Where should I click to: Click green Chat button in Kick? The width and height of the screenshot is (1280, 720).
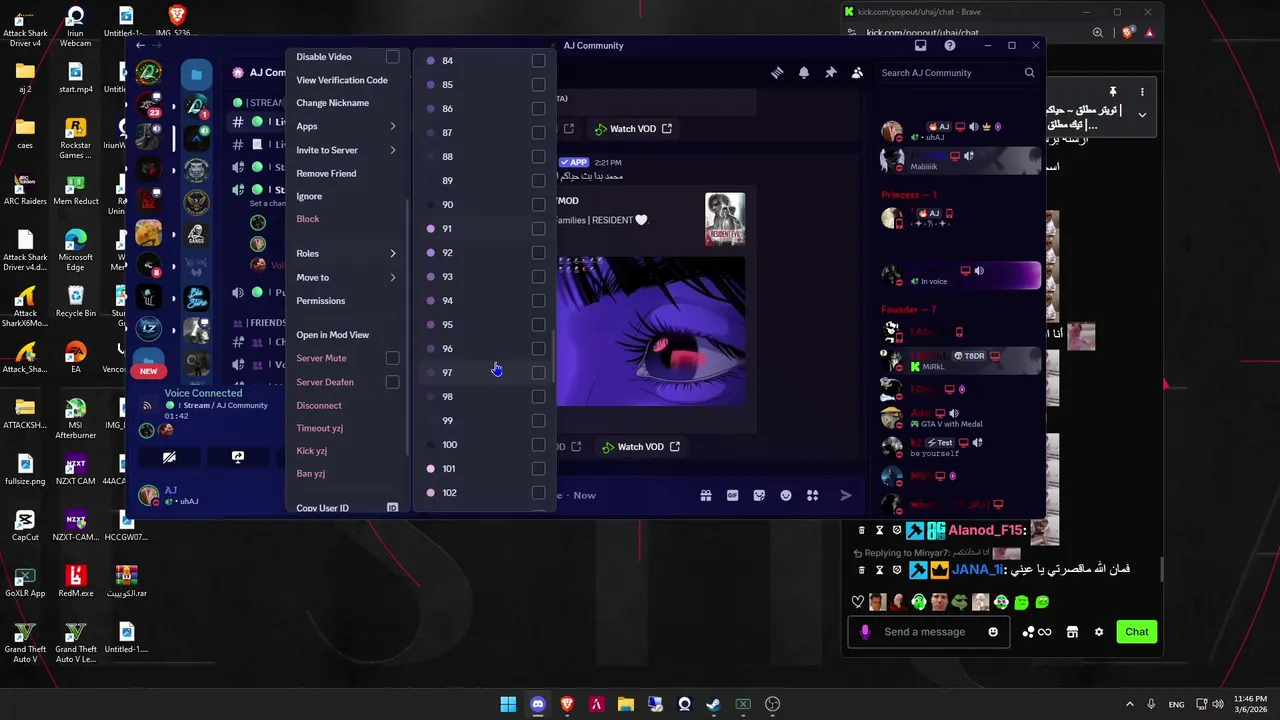pos(1137,632)
